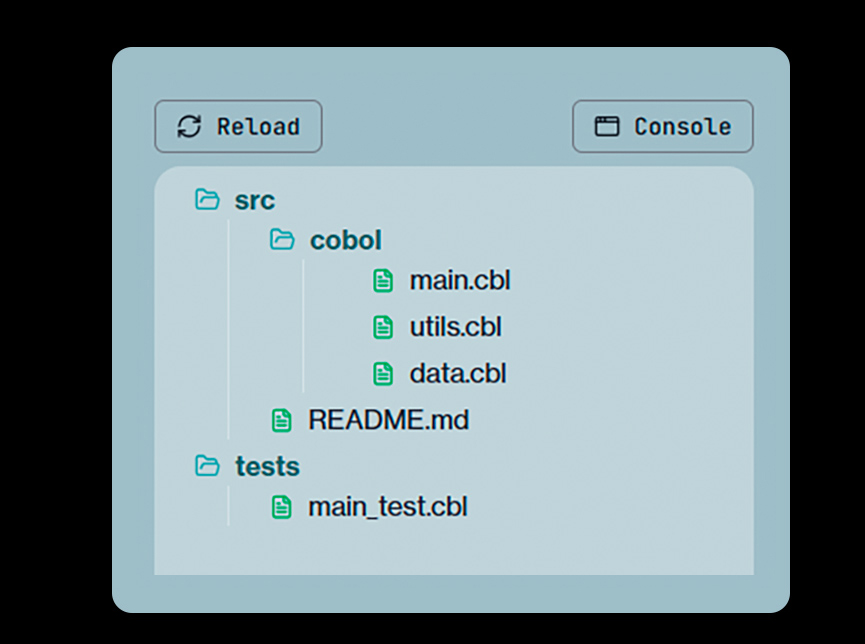Click the refresh arrows icon in Reload
This screenshot has height=644, width=865.
189,126
